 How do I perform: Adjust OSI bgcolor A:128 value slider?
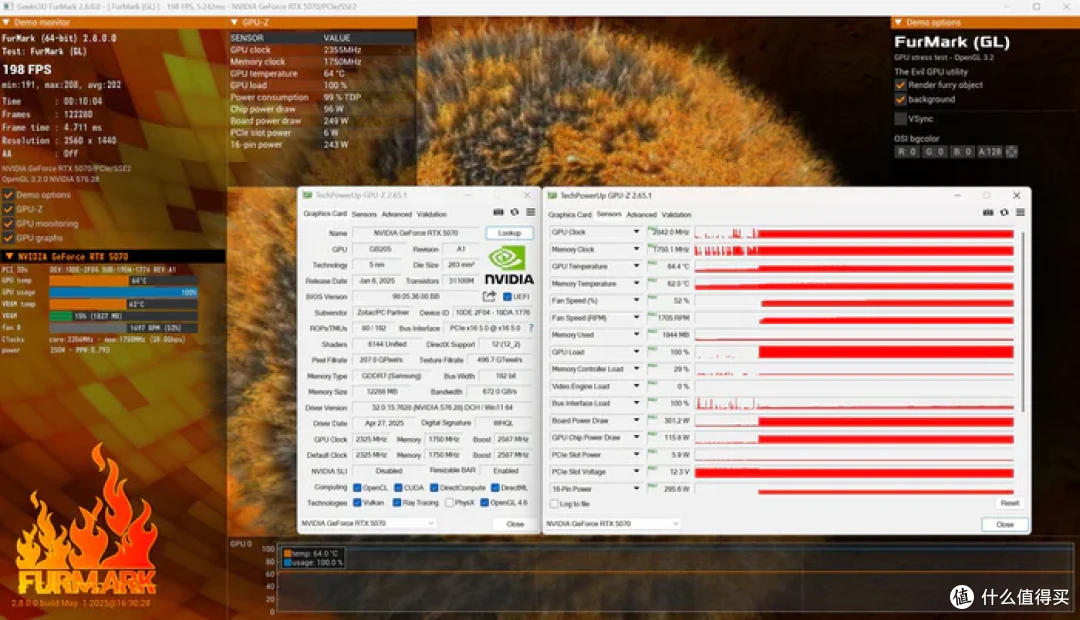(x=990, y=152)
